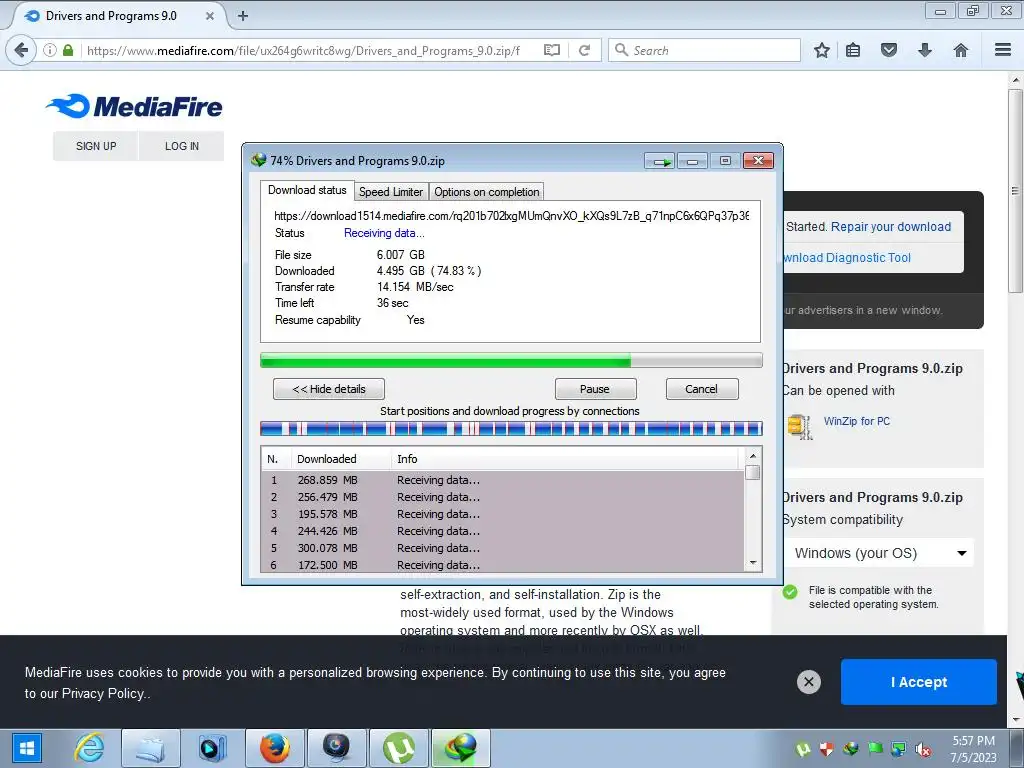Open the Options on completion tab
Screen dimensions: 1024x768
(487, 192)
